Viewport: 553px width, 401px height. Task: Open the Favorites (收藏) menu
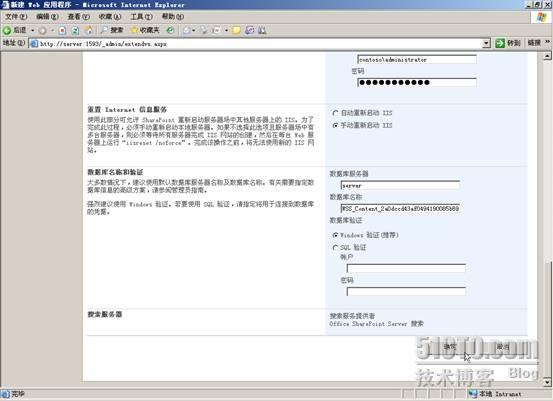point(110,17)
